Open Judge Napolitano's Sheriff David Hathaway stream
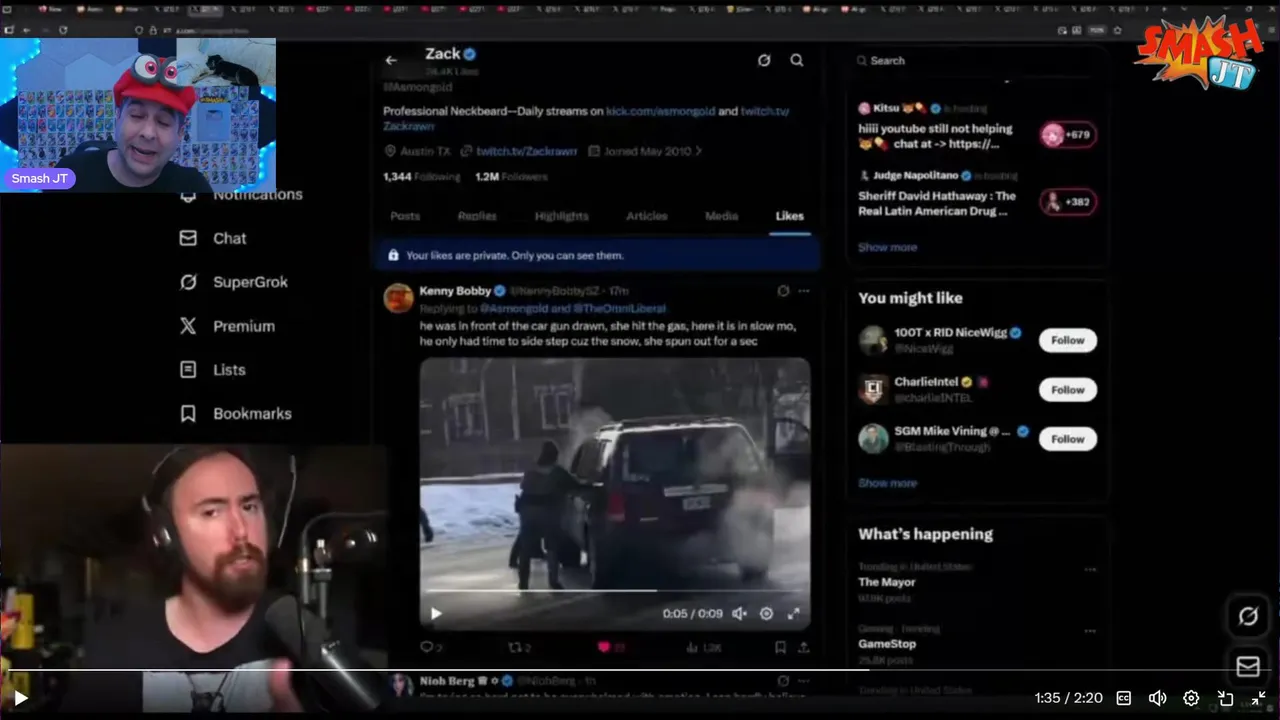The width and height of the screenshot is (1280, 720). pos(976,194)
